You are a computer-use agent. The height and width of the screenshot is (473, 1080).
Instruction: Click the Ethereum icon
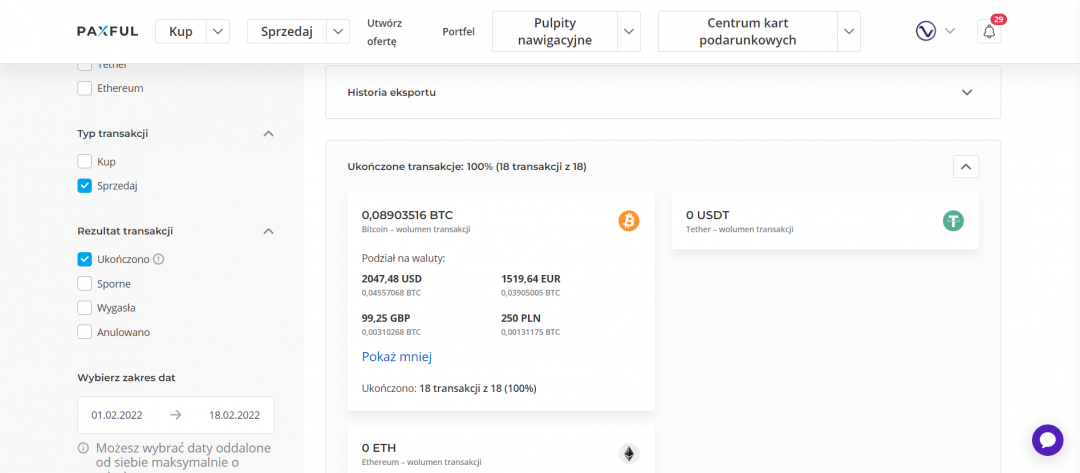point(628,454)
